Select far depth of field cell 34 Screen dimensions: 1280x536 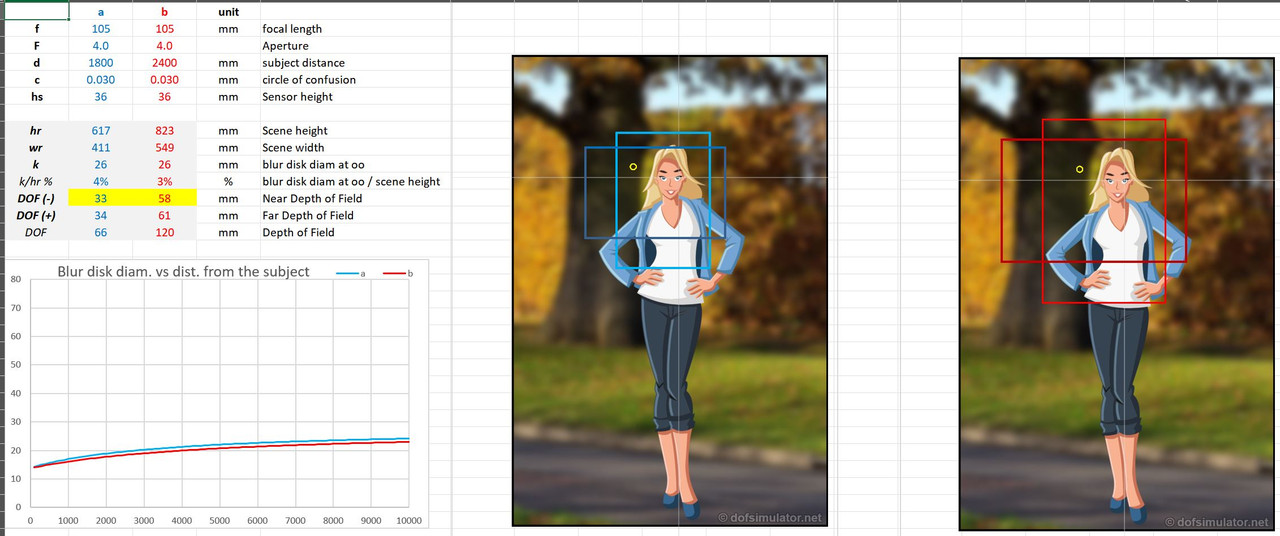(x=100, y=216)
